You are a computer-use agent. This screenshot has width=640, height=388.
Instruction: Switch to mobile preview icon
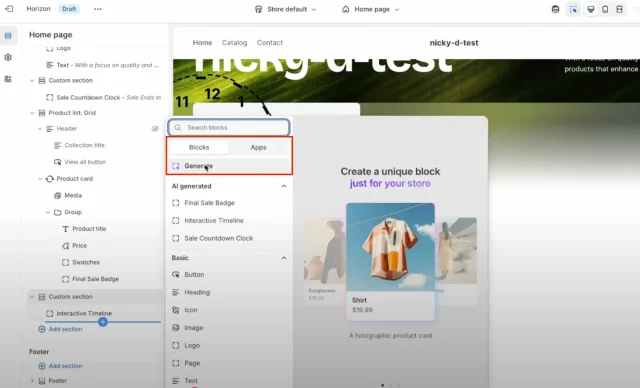(605, 9)
